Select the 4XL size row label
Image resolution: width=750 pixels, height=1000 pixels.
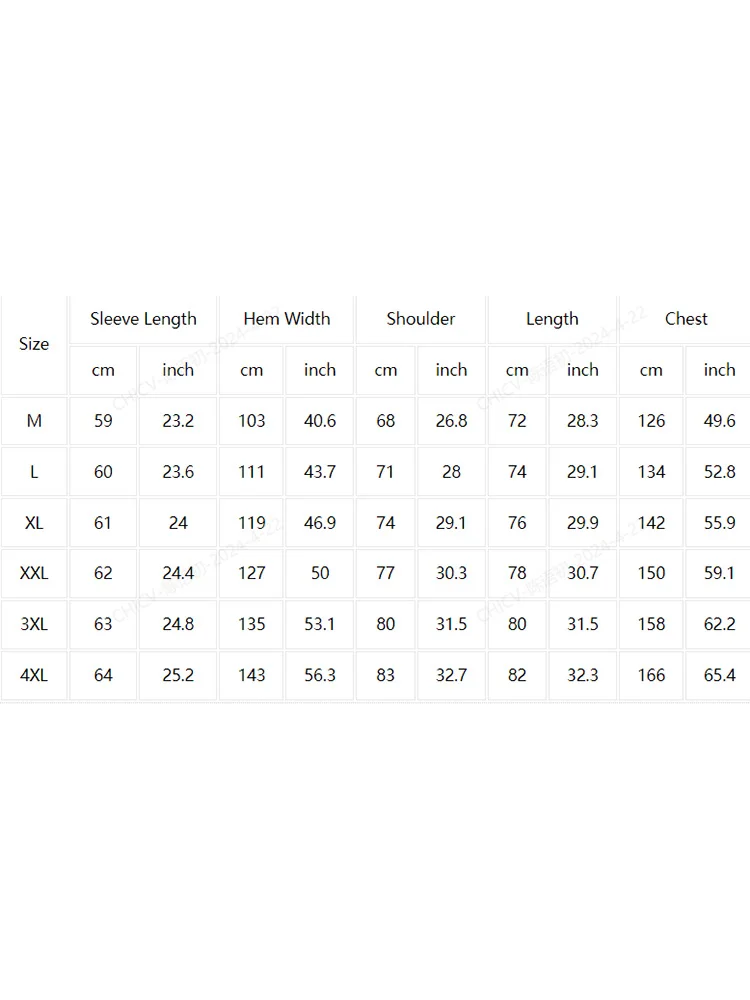coord(34,675)
